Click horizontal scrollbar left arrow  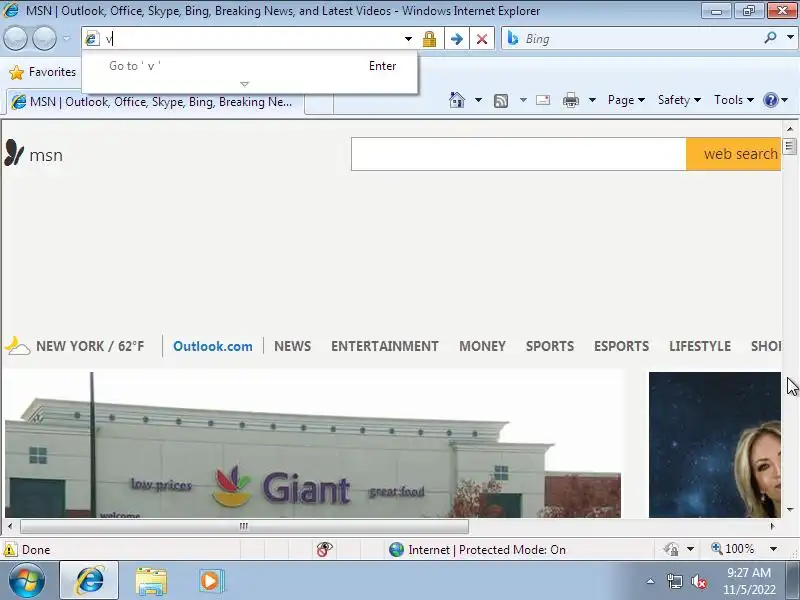pos(10,526)
